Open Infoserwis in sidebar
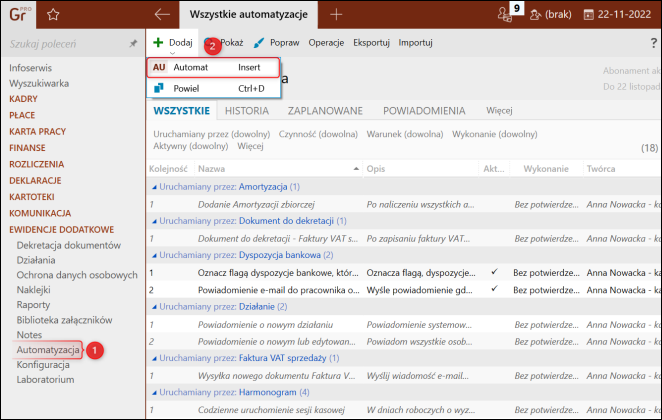Image resolution: width=662 pixels, height=420 pixels. 30,68
